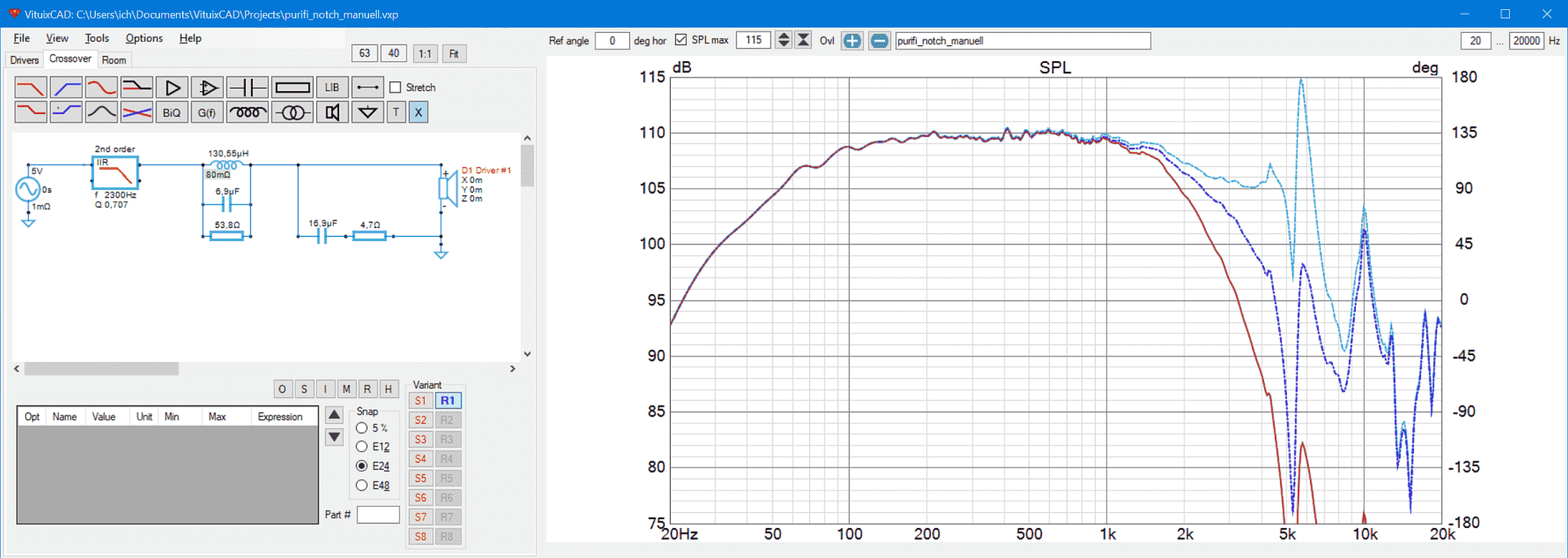The height and width of the screenshot is (558, 1568).
Task: Move parameter up with the black up arrow
Action: coord(334,415)
